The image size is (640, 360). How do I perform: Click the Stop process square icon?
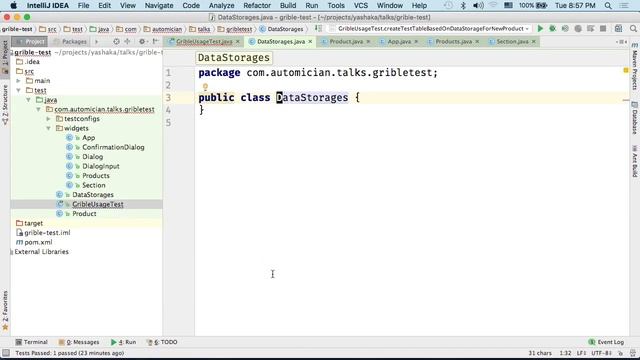coord(603,29)
